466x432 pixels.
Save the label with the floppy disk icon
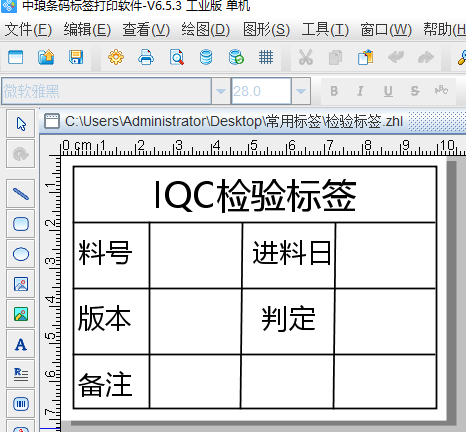(76, 57)
